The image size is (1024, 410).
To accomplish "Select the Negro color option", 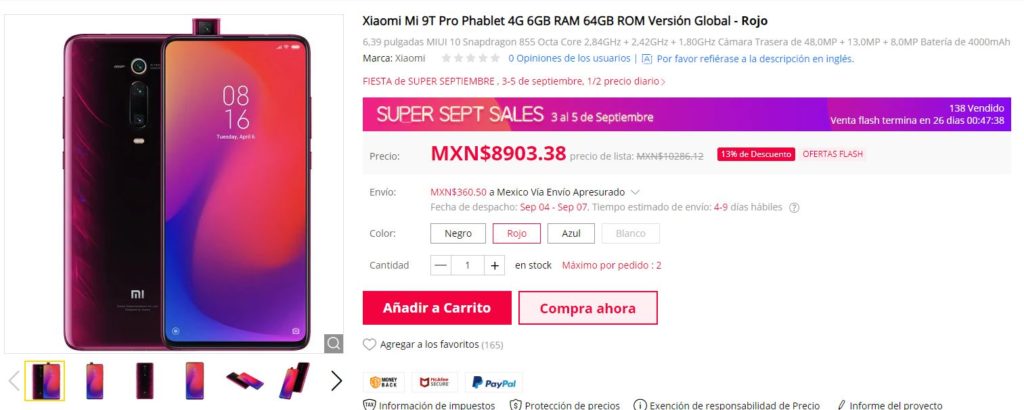I will tap(458, 233).
